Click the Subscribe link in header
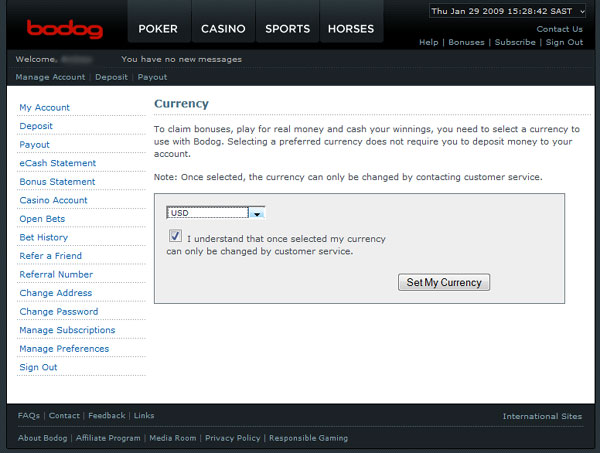Screen dimensions: 600x453 tap(515, 42)
